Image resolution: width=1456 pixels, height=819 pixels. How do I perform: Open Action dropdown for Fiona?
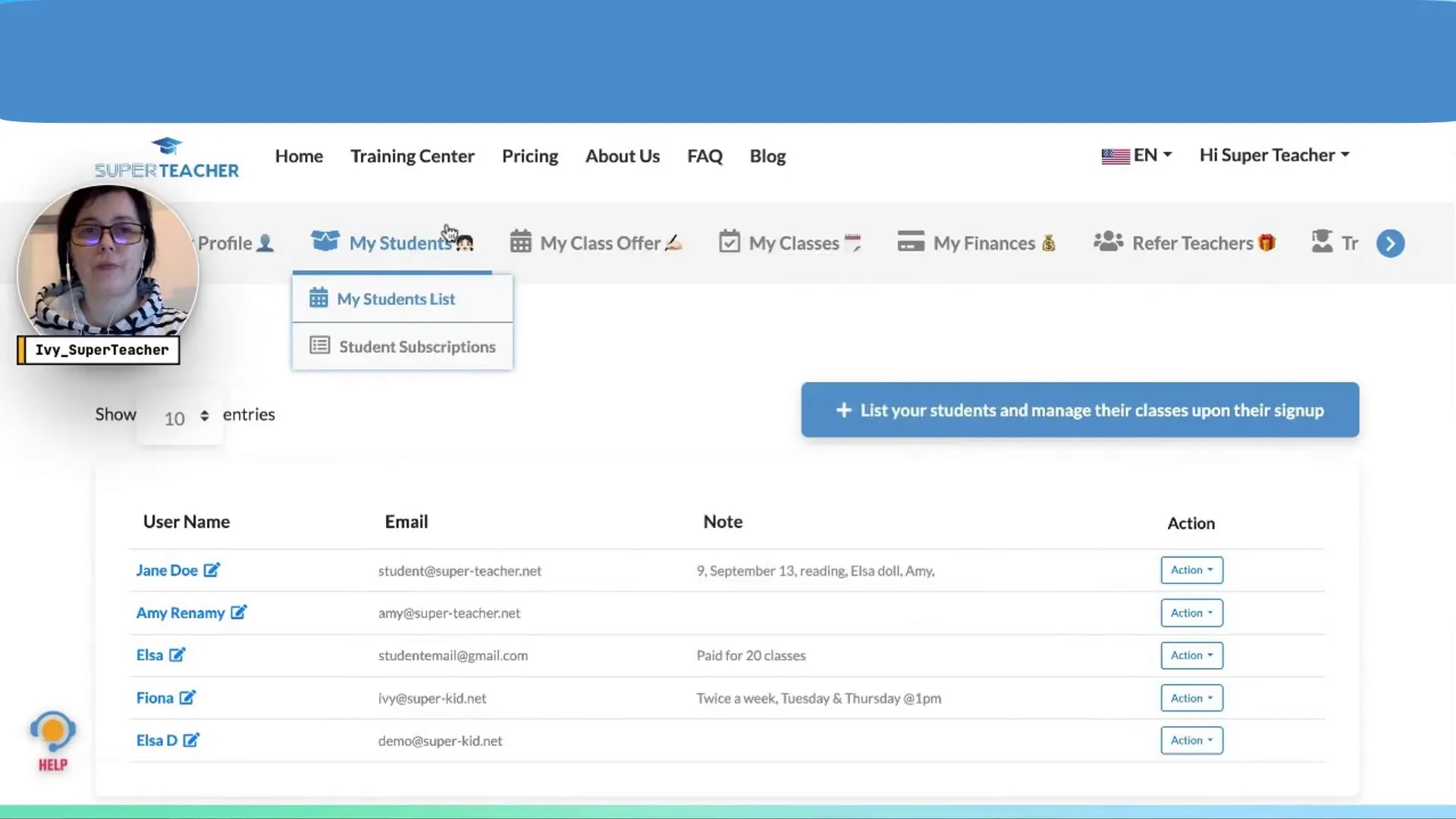(x=1191, y=698)
